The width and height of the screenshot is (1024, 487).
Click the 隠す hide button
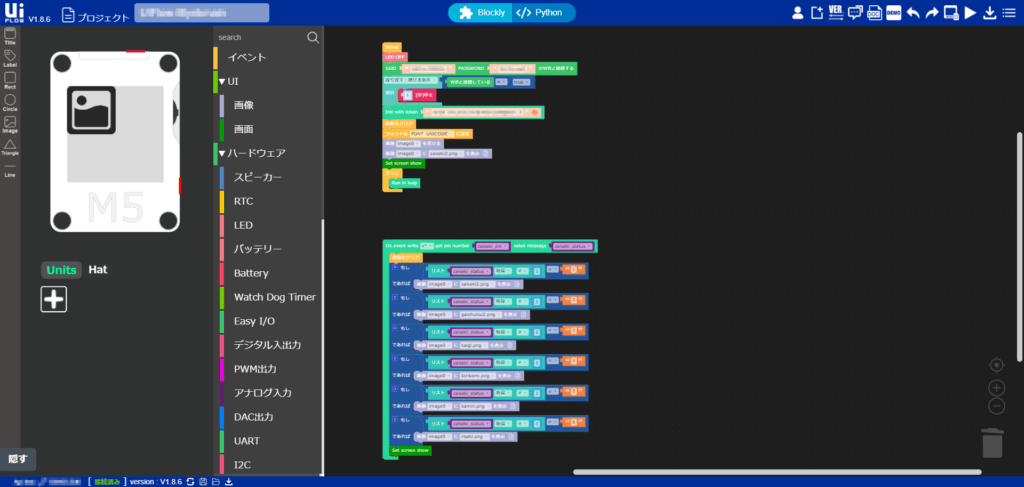[18, 459]
